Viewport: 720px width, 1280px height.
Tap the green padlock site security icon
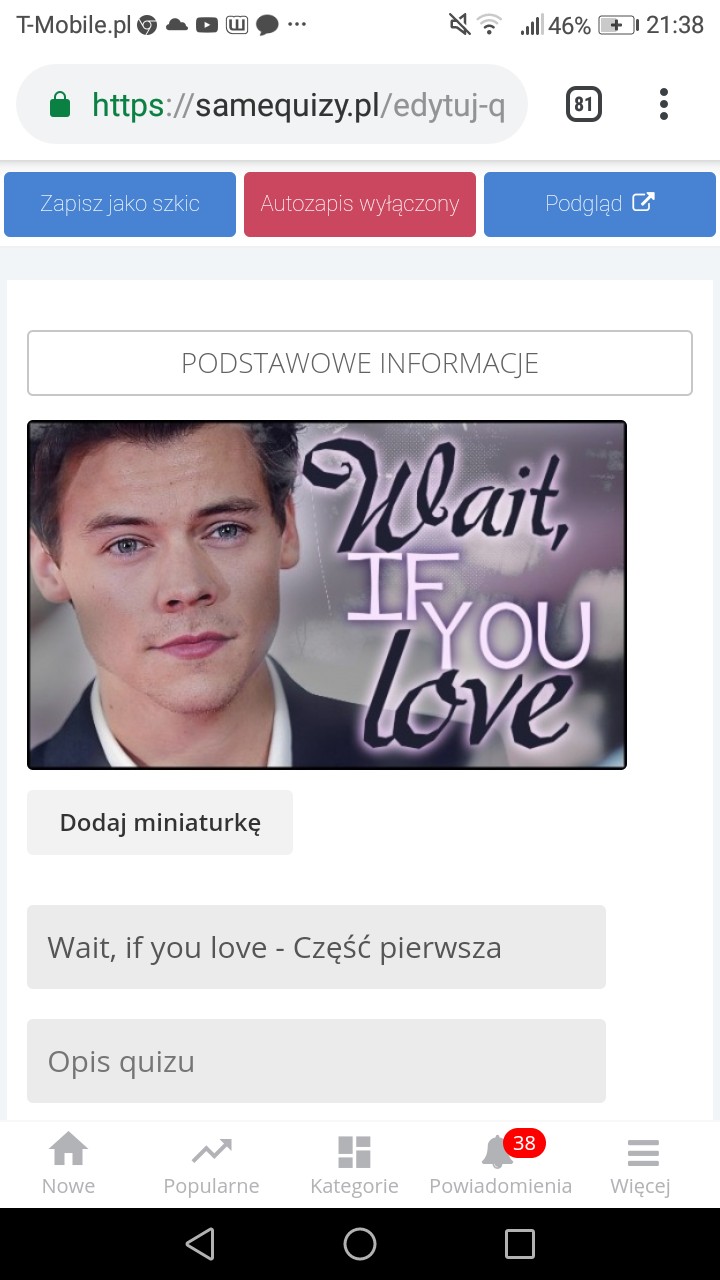(60, 104)
